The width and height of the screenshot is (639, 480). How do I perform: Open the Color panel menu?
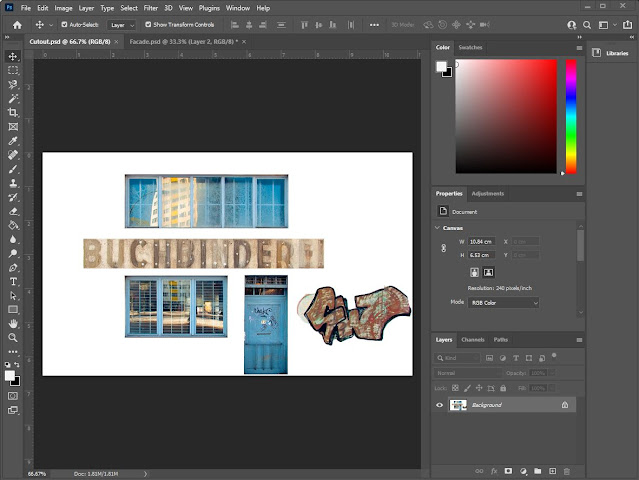(x=579, y=48)
